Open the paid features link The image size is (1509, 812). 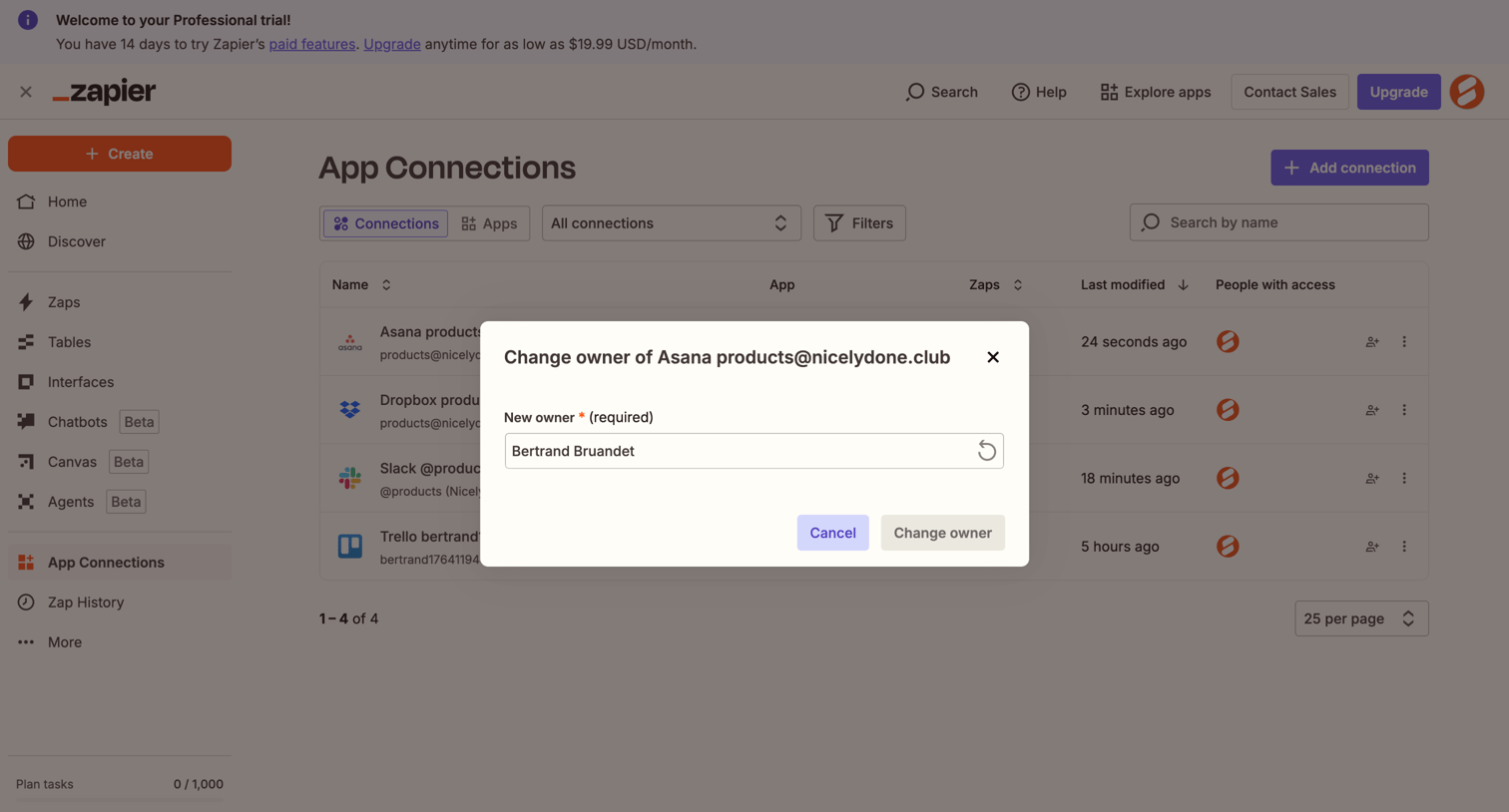click(311, 44)
